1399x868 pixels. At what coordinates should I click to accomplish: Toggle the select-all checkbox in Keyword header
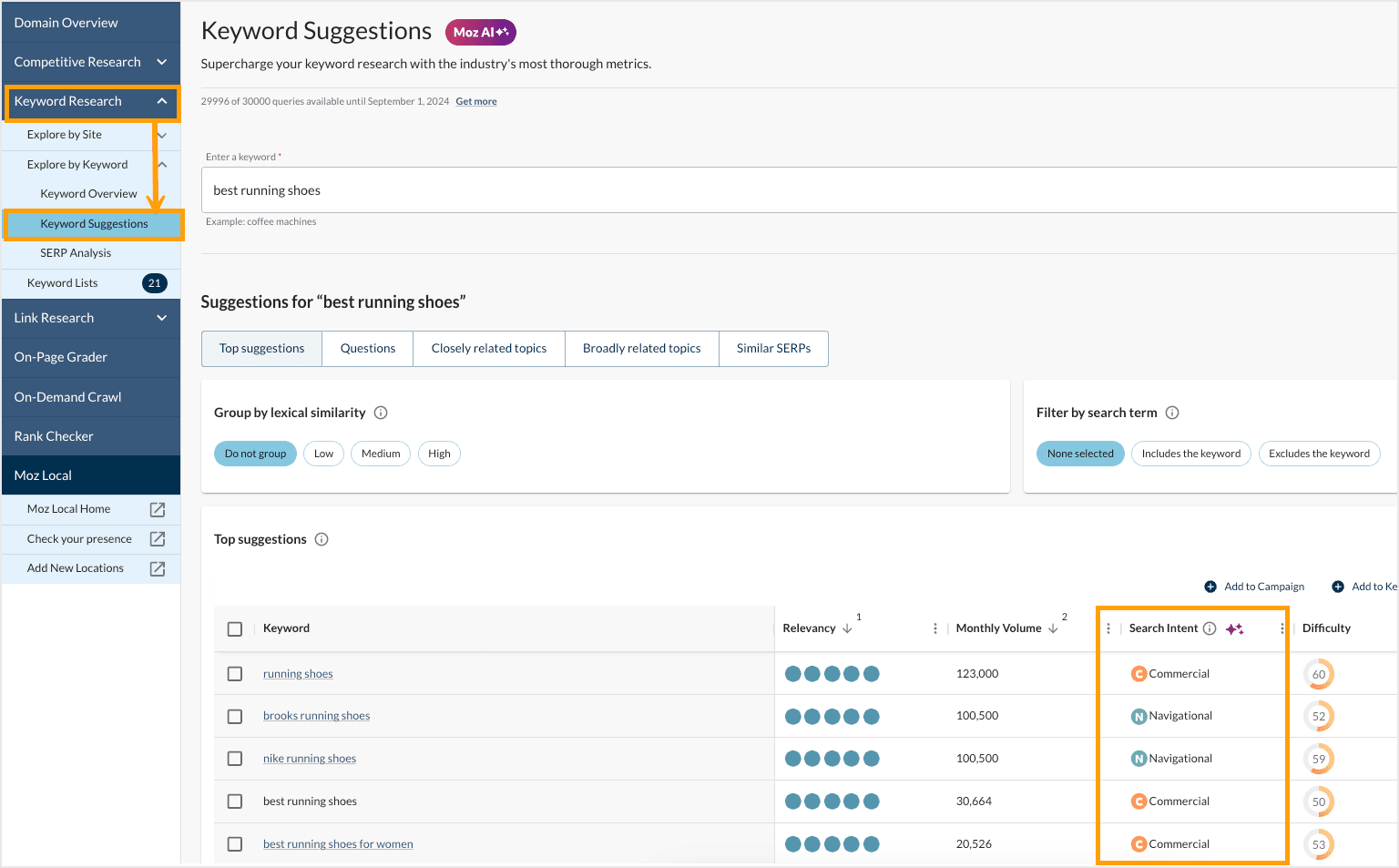point(235,628)
